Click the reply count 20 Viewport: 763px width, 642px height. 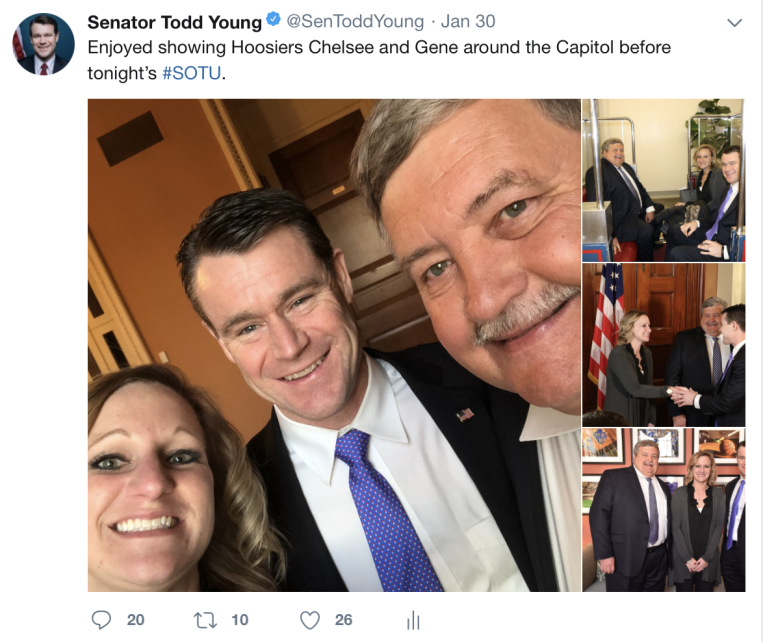[135, 620]
